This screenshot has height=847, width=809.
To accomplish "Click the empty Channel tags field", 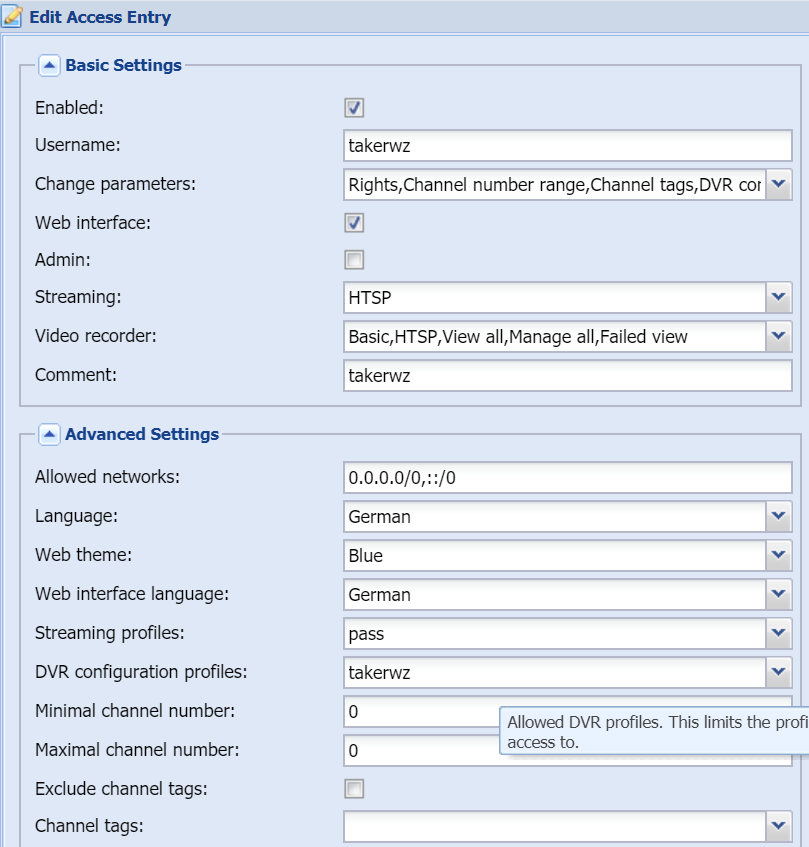I will pos(555,826).
